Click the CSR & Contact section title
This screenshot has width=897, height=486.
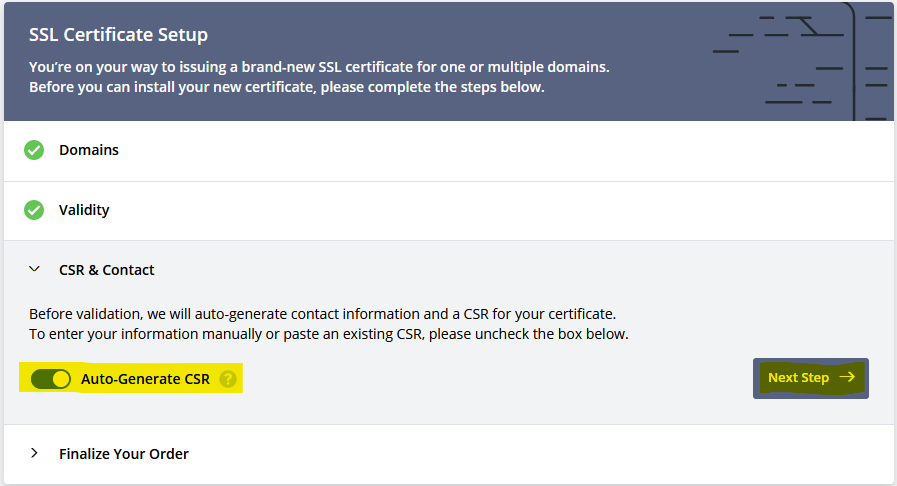point(107,270)
